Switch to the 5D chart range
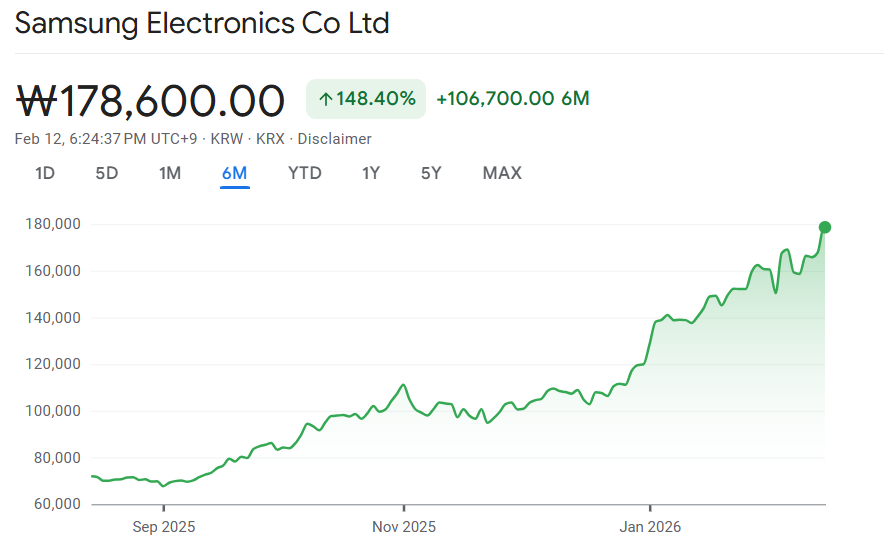Image resolution: width=884 pixels, height=553 pixels. click(x=107, y=173)
